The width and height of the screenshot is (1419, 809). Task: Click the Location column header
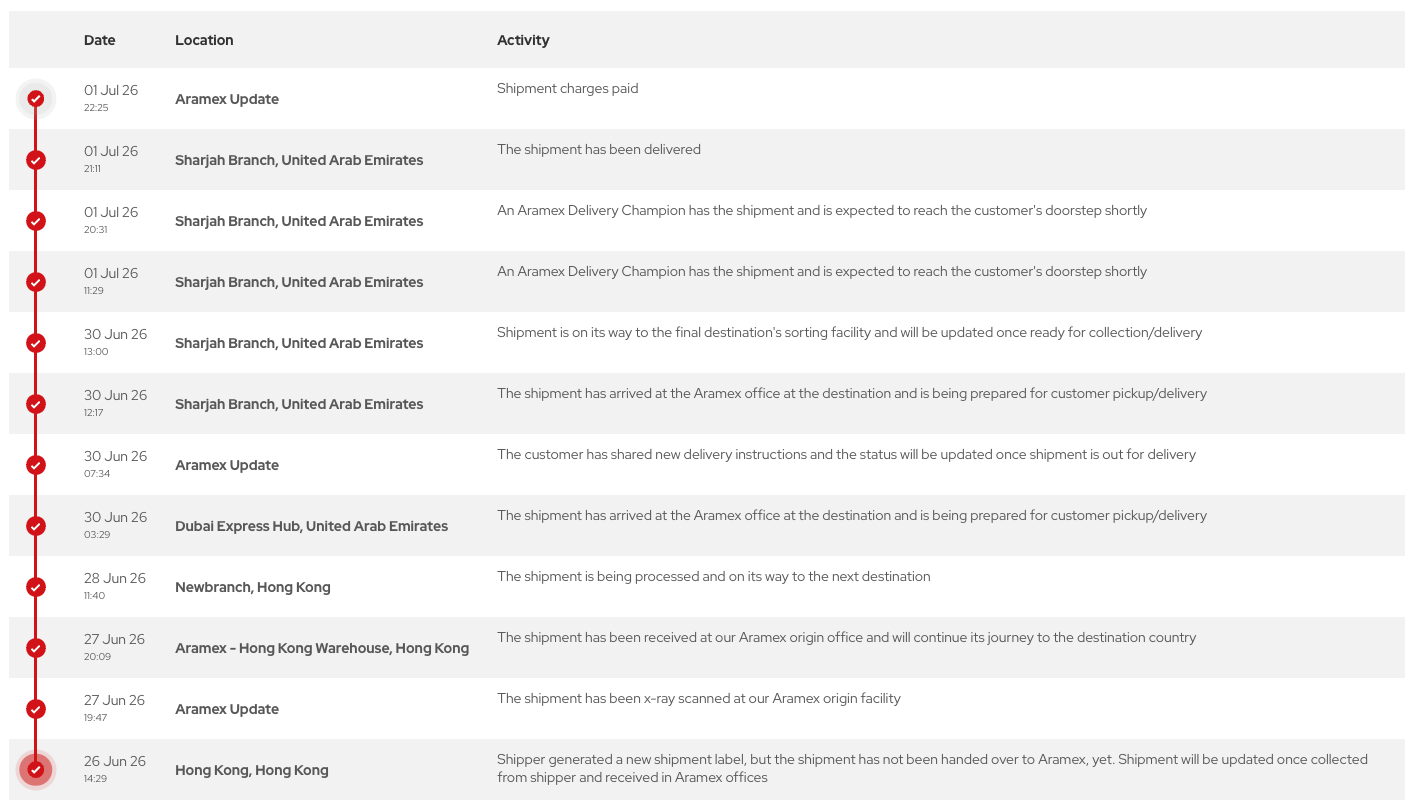204,40
